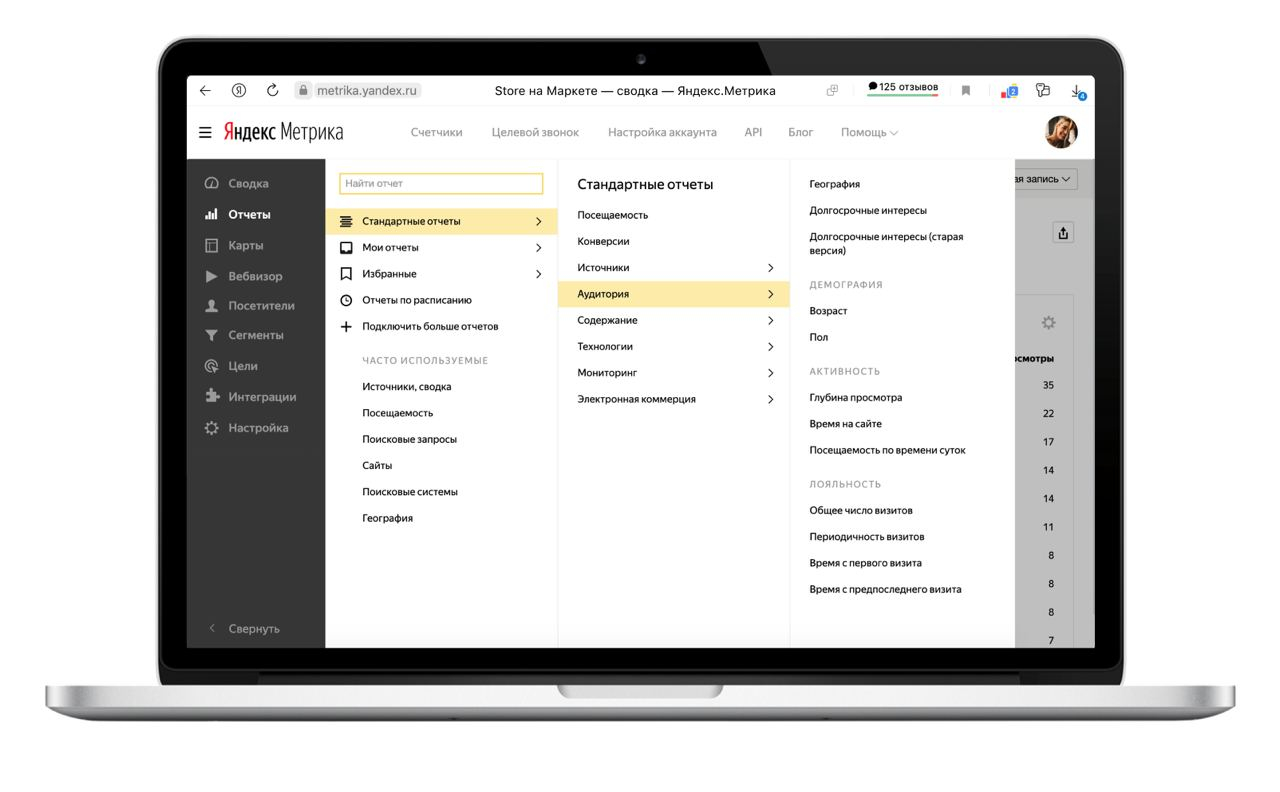1280x792 pixels.
Task: Open widget settings gear icon
Action: click(x=1048, y=323)
